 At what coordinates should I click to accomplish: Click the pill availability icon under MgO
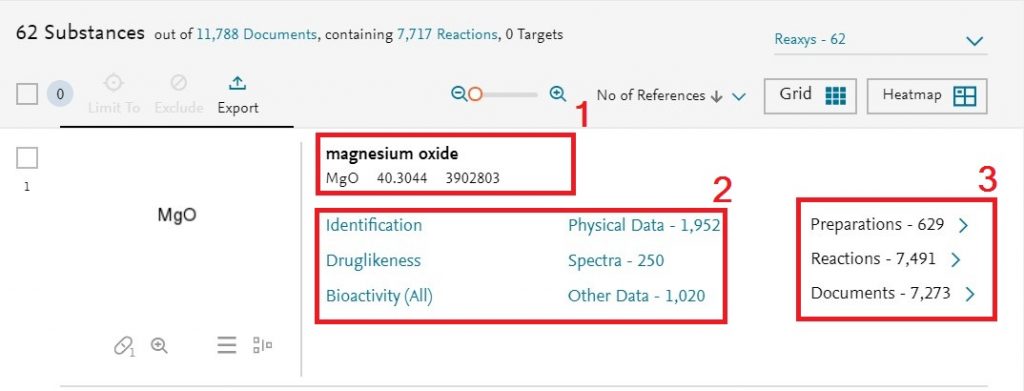124,346
